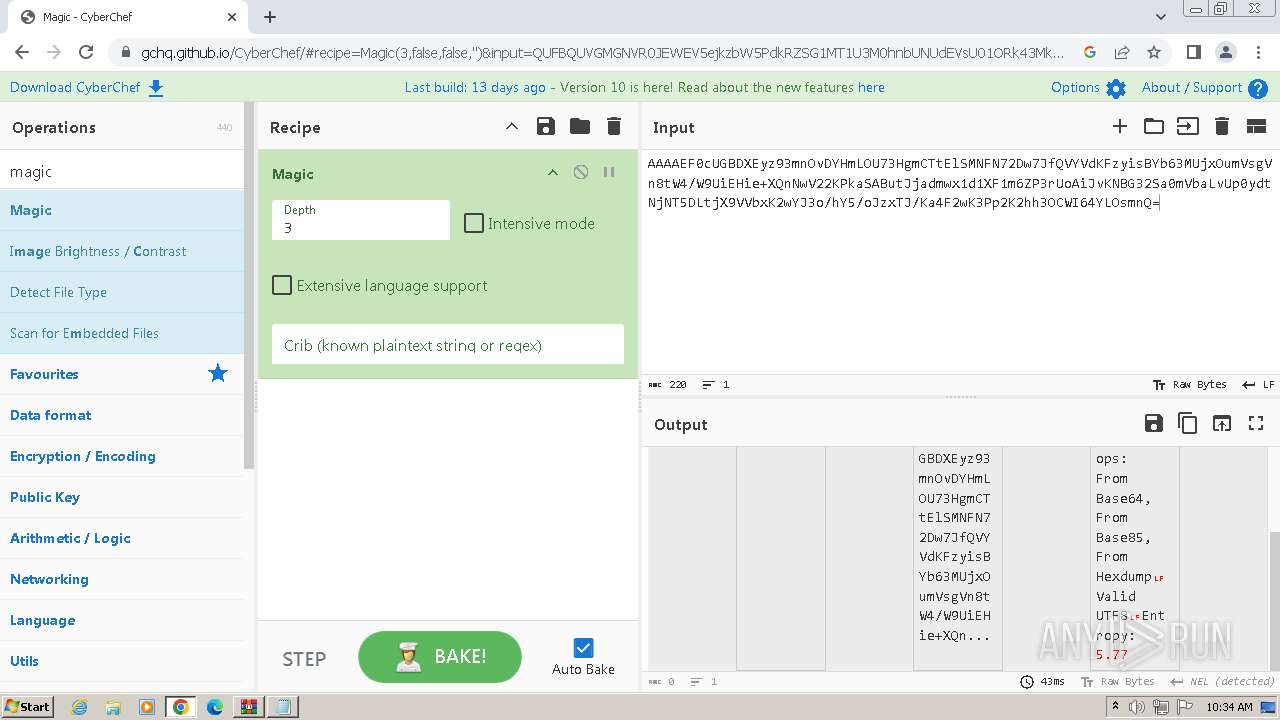
Task: Toggle the Auto Bake checkbox
Action: (x=584, y=648)
